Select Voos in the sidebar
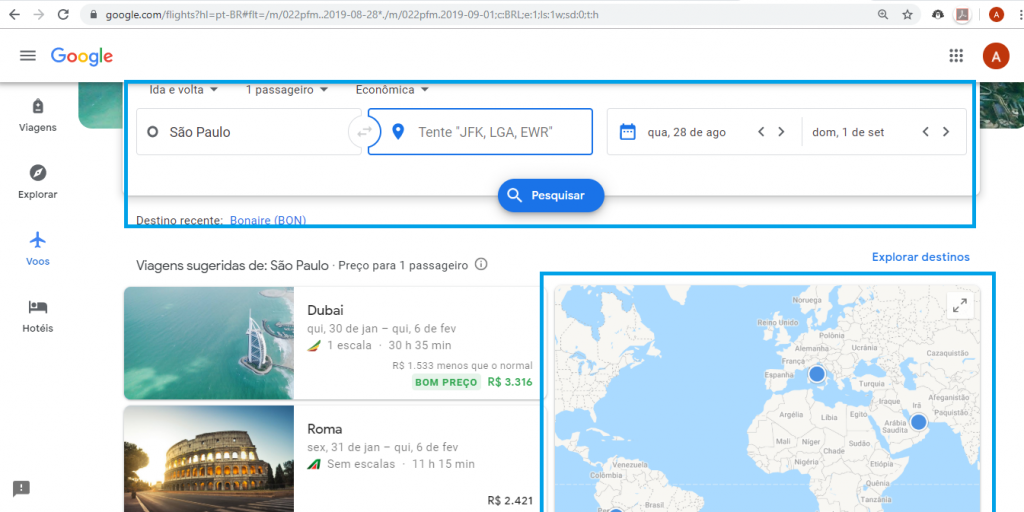 pyautogui.click(x=38, y=249)
